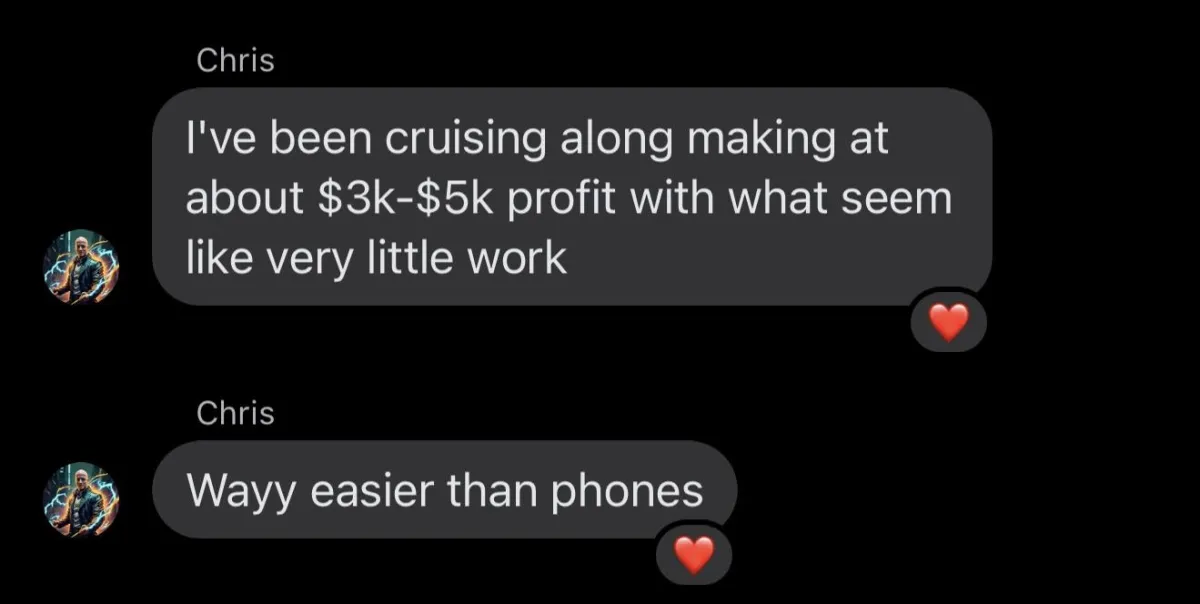This screenshot has width=1200, height=604.
Task: Select the "I've been cruising along" message bubble
Action: [571, 197]
